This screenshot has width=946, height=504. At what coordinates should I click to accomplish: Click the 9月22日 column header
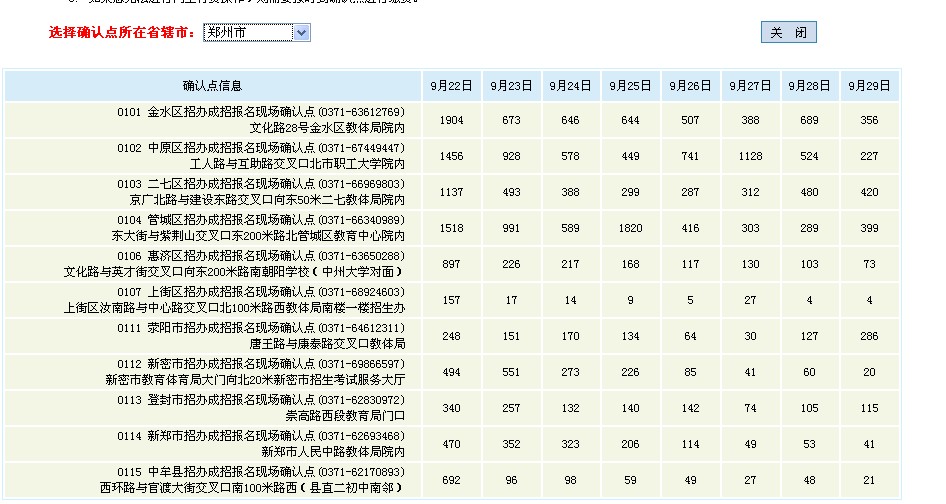451,87
